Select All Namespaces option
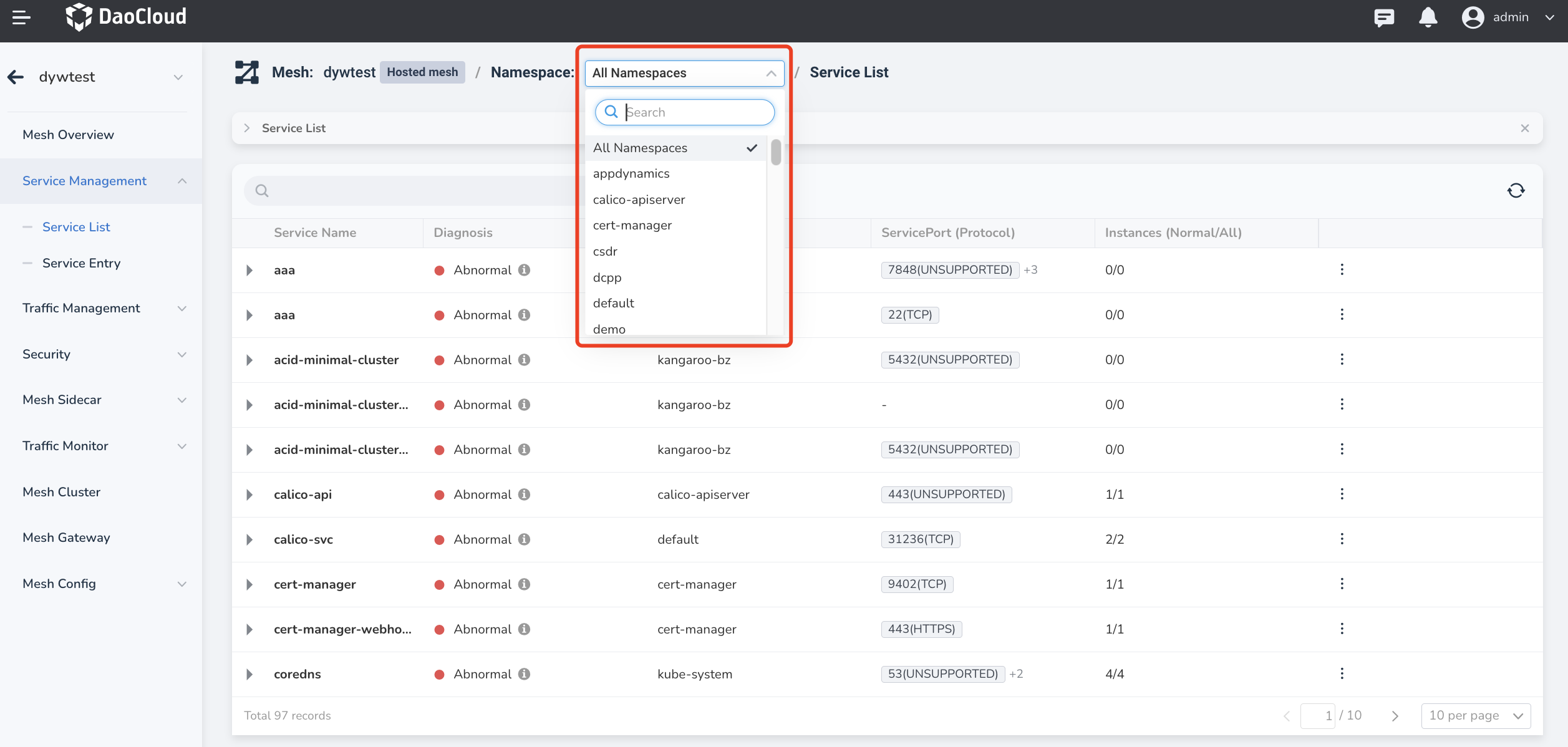 tap(675, 148)
